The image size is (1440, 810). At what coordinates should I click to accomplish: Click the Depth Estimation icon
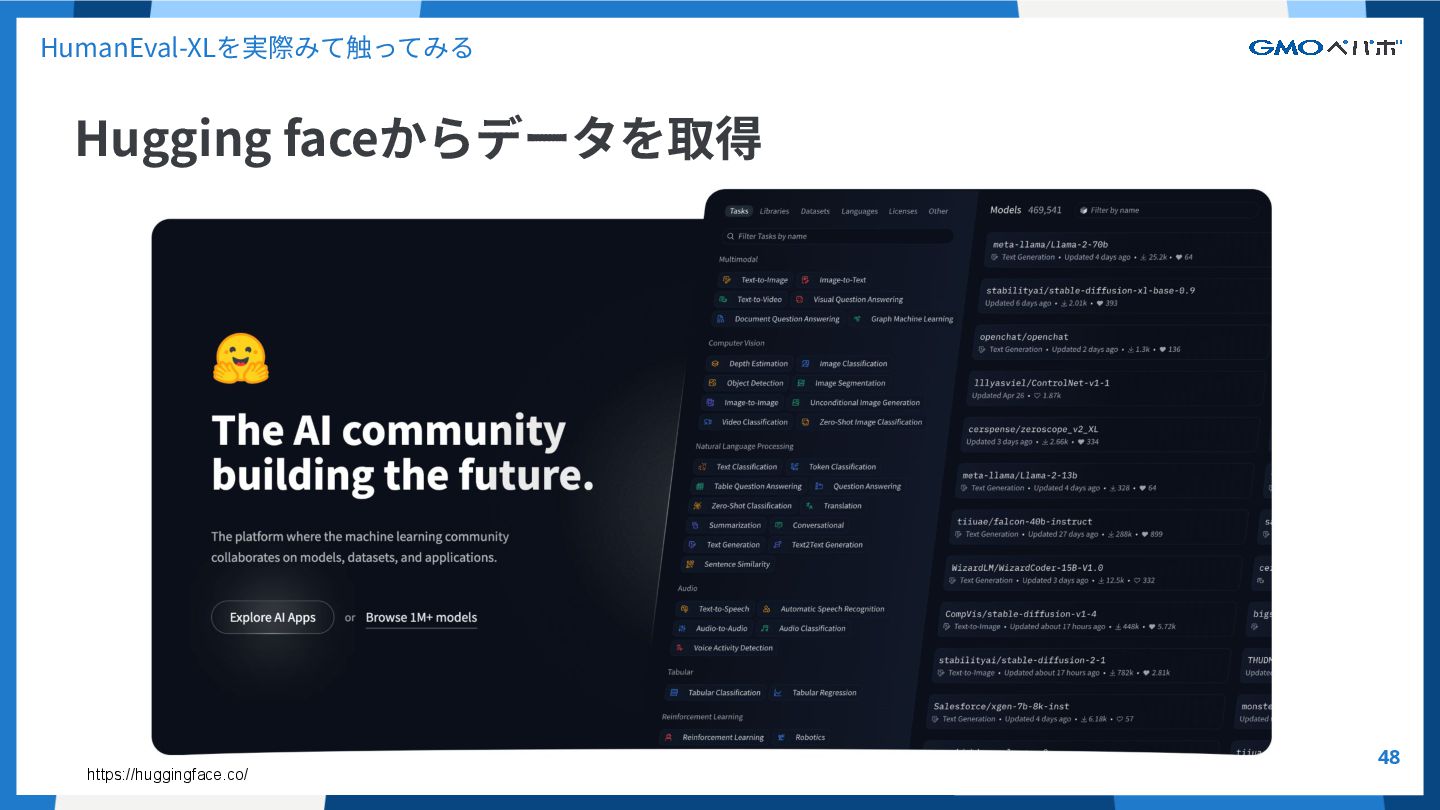[x=715, y=364]
